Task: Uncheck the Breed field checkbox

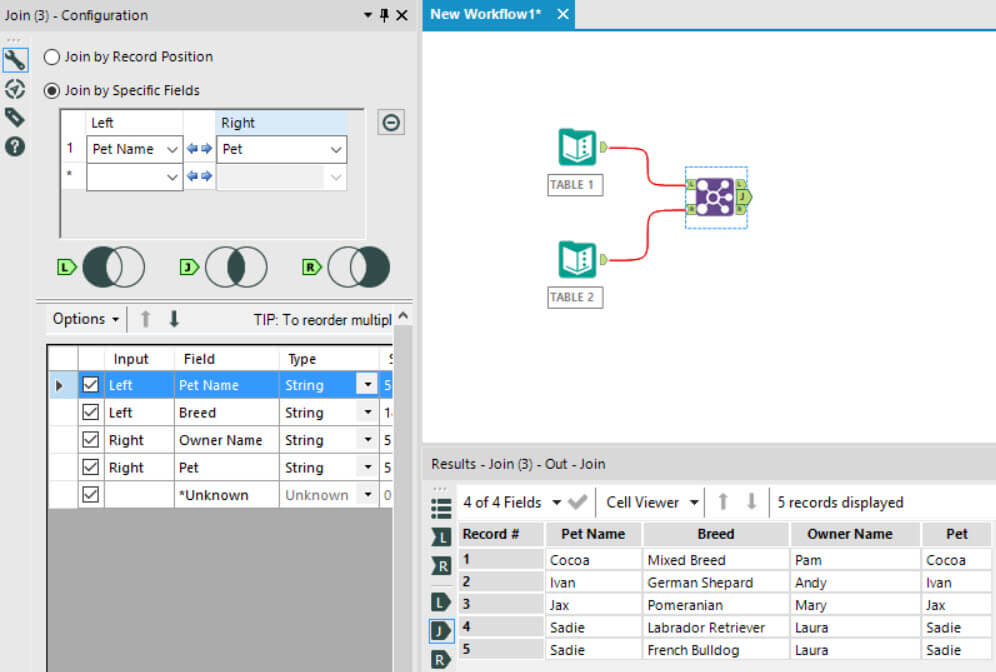Action: point(90,412)
